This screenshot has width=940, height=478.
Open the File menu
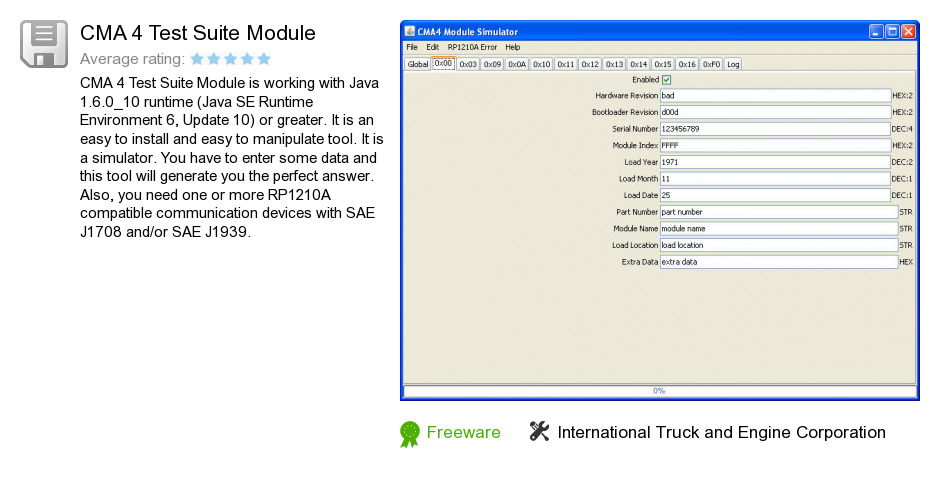pyautogui.click(x=412, y=47)
